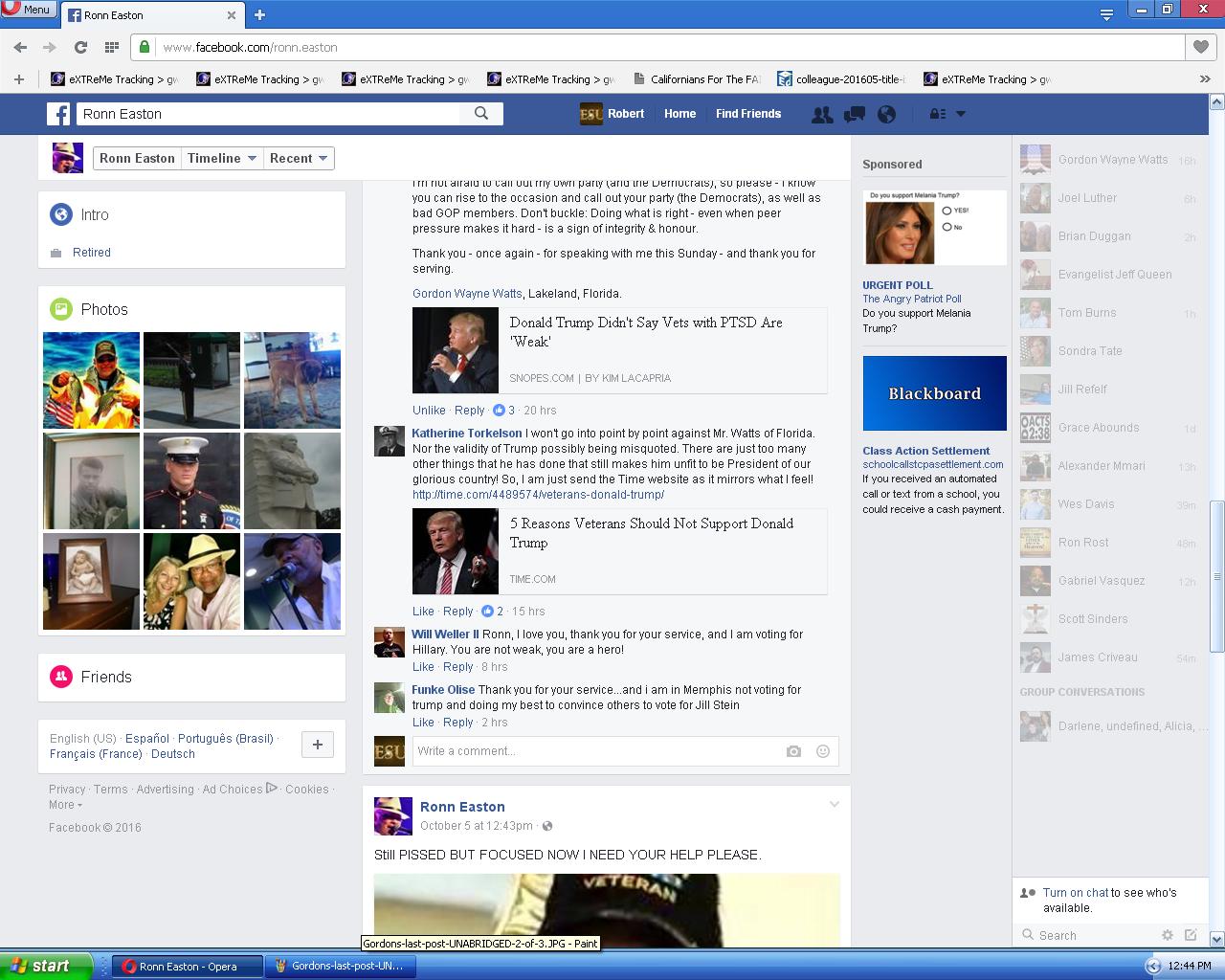
Task: Select the No poll radio button
Action: coord(947,227)
